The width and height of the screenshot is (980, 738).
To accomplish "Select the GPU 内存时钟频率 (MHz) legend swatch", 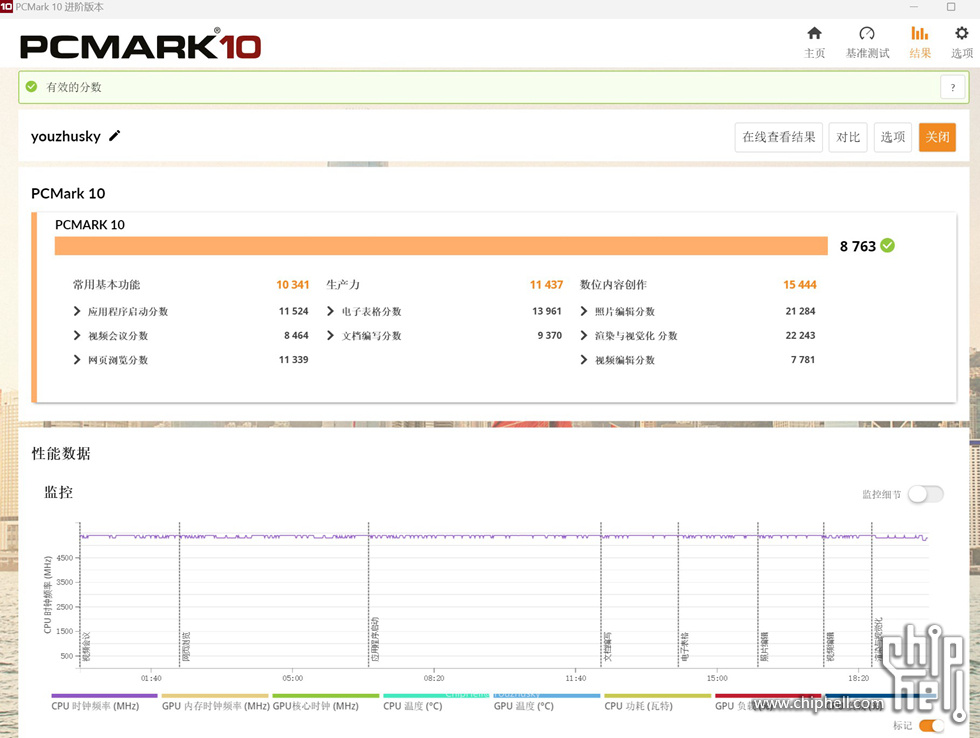I will click(215, 696).
